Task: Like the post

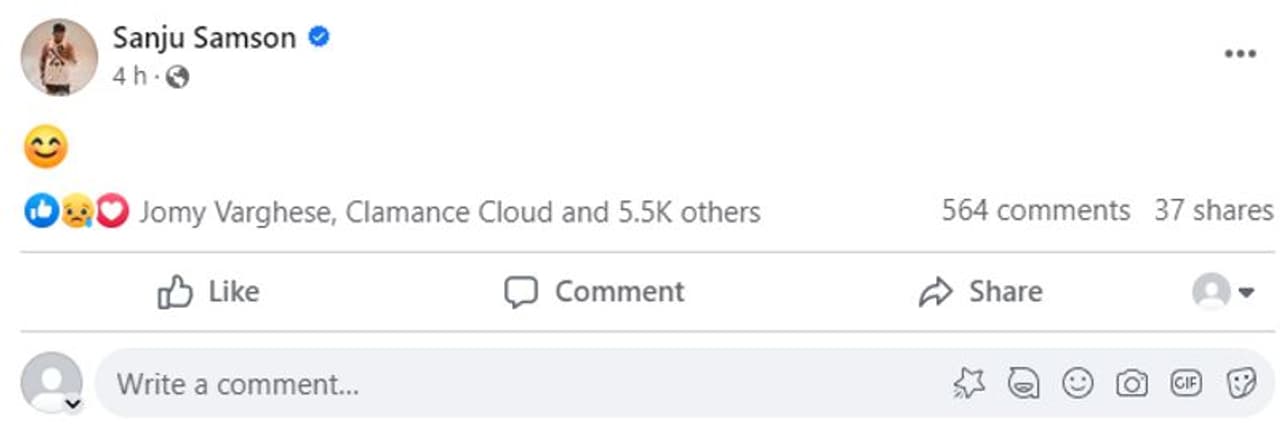Action: 208,292
